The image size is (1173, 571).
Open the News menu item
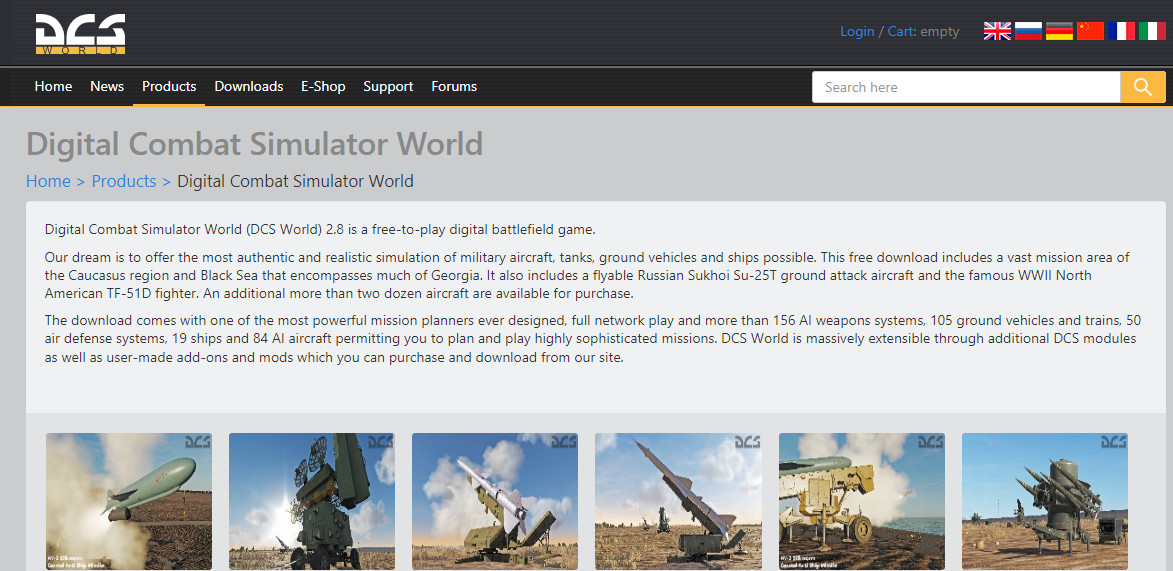point(107,86)
